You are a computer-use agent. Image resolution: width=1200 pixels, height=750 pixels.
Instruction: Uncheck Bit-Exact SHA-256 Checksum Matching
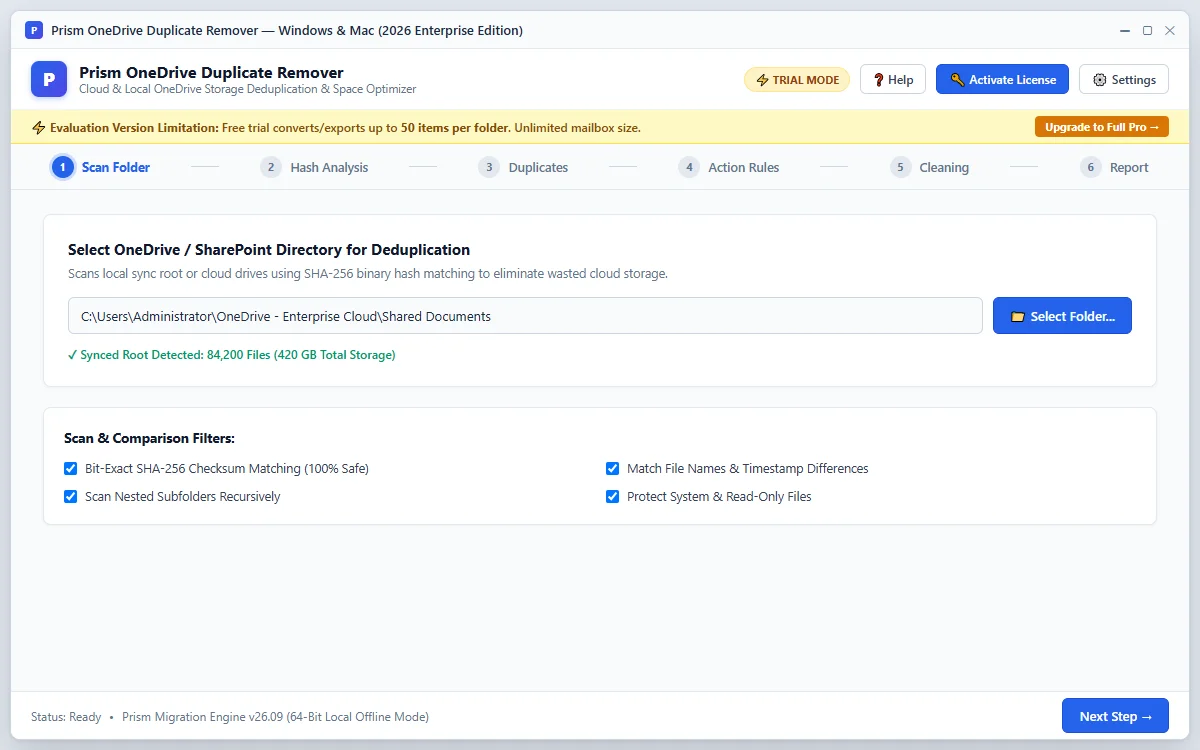point(71,468)
